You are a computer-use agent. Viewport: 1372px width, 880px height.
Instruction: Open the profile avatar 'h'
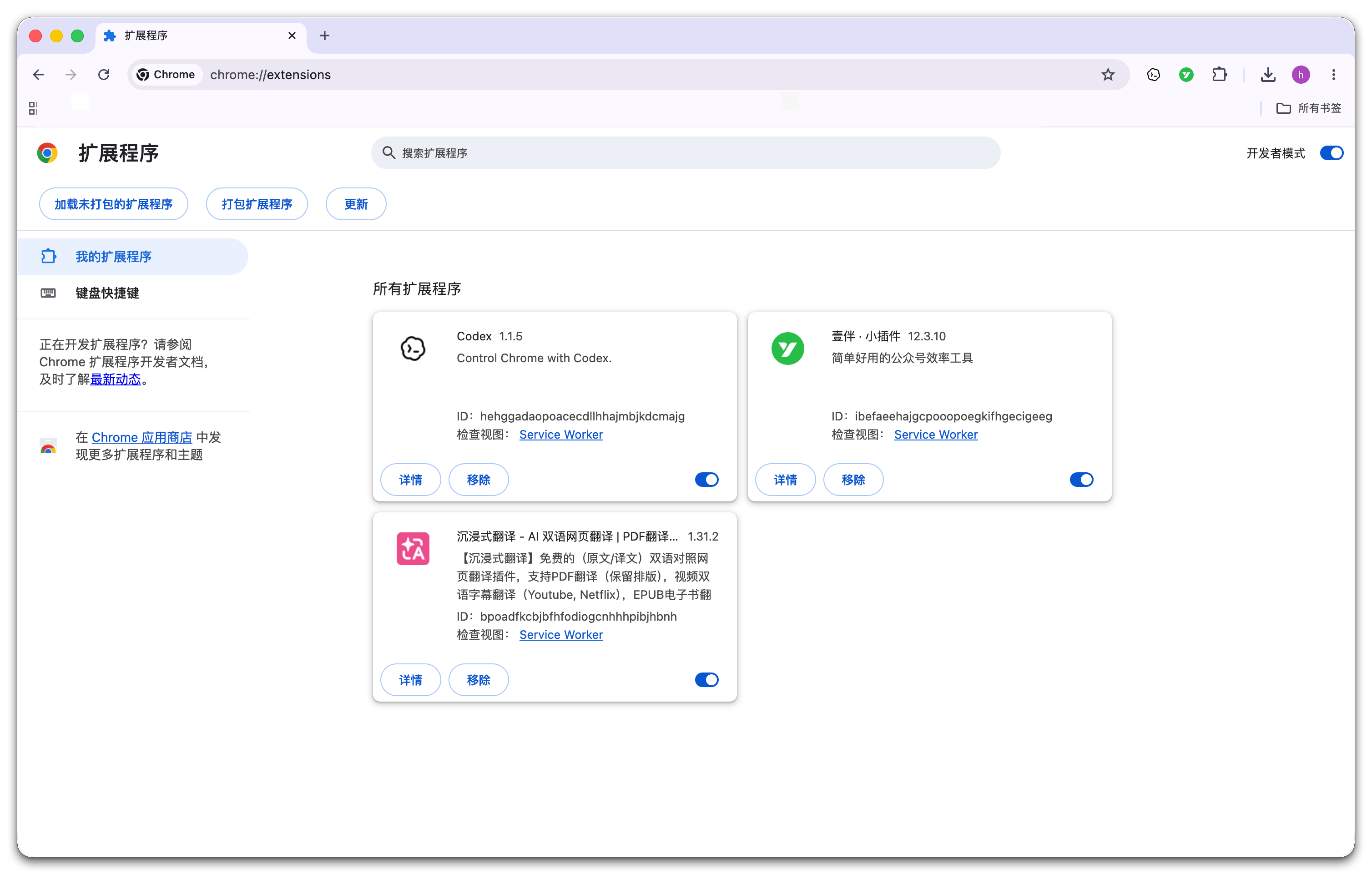coord(1301,75)
